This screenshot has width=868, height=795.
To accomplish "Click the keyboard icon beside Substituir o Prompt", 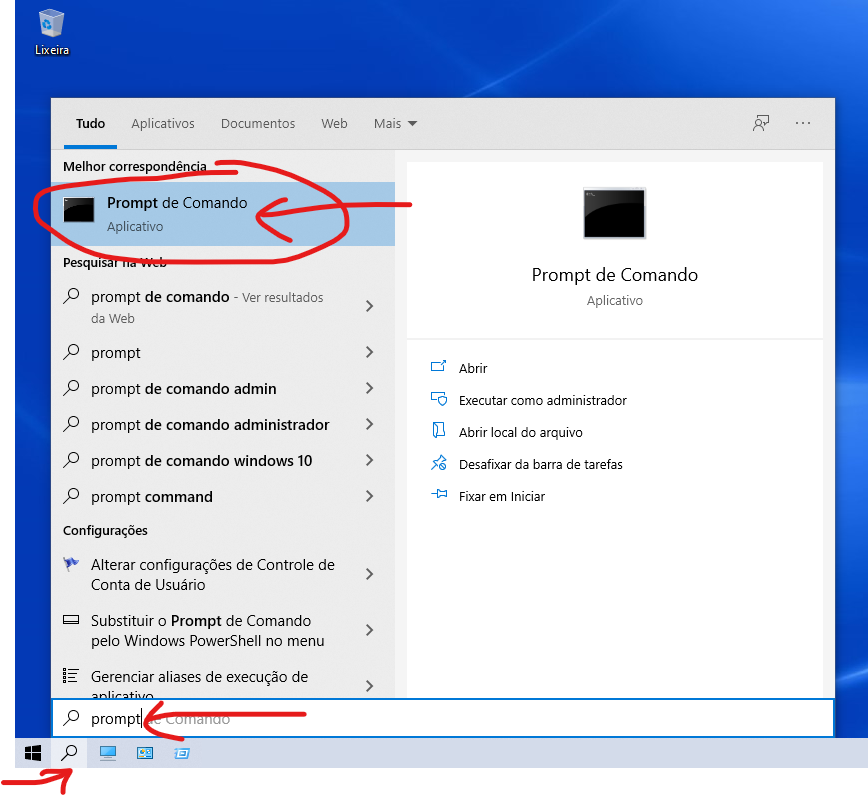I will click(x=71, y=620).
